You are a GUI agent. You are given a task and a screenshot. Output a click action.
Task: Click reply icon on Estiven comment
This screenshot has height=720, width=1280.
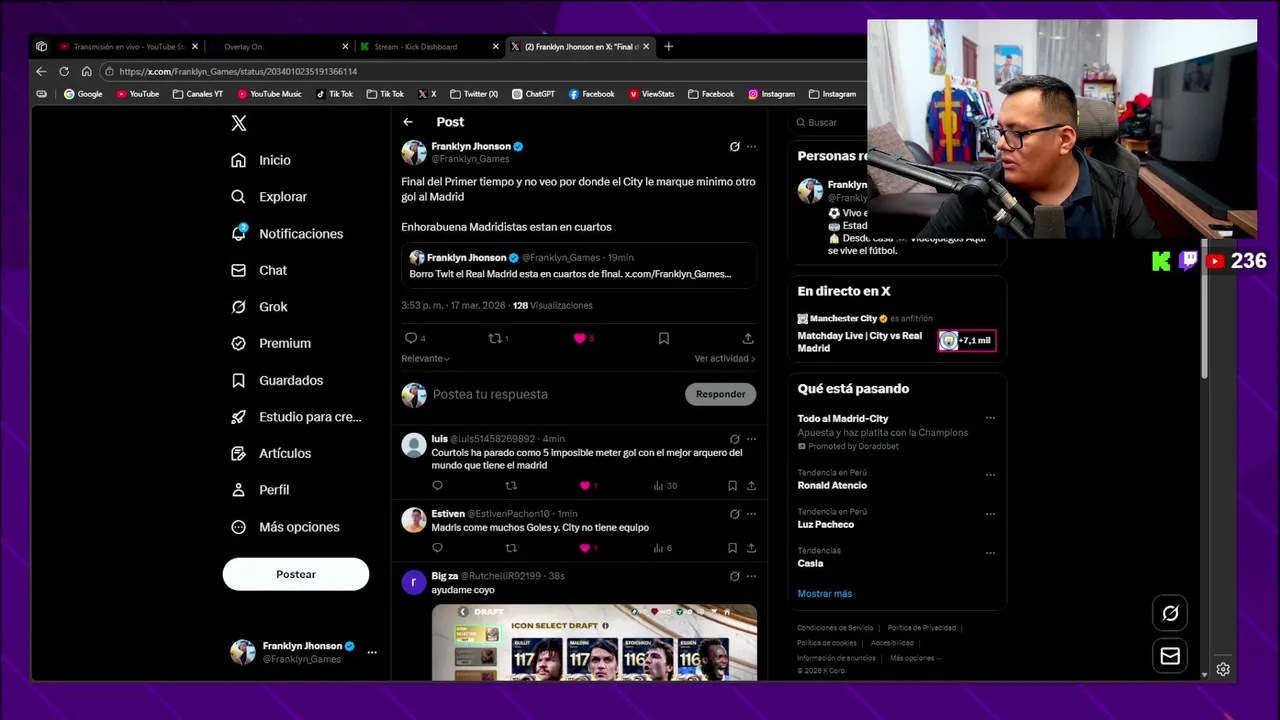point(437,548)
